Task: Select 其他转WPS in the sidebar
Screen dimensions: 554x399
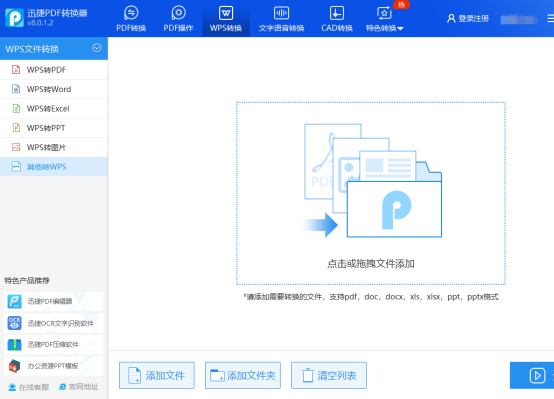Action: 54,166
